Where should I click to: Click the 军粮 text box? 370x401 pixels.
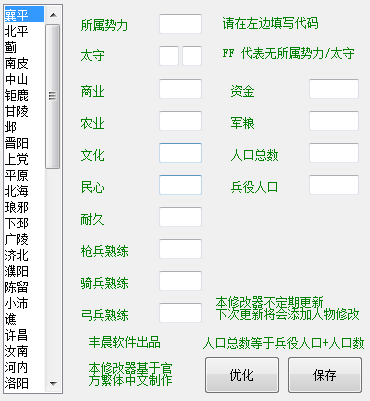(x=334, y=121)
